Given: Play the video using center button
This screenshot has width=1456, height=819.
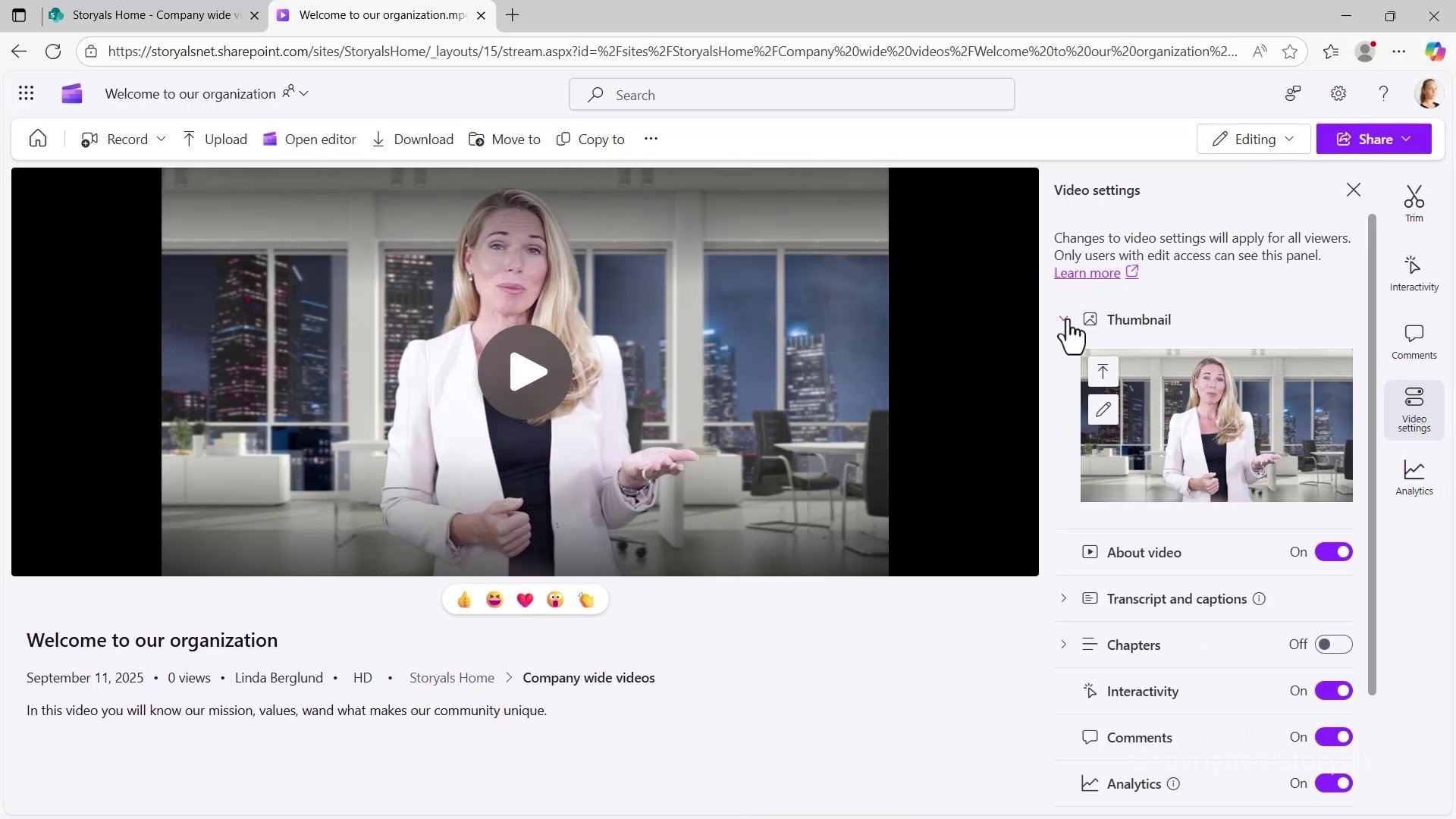Looking at the screenshot, I should tap(525, 372).
